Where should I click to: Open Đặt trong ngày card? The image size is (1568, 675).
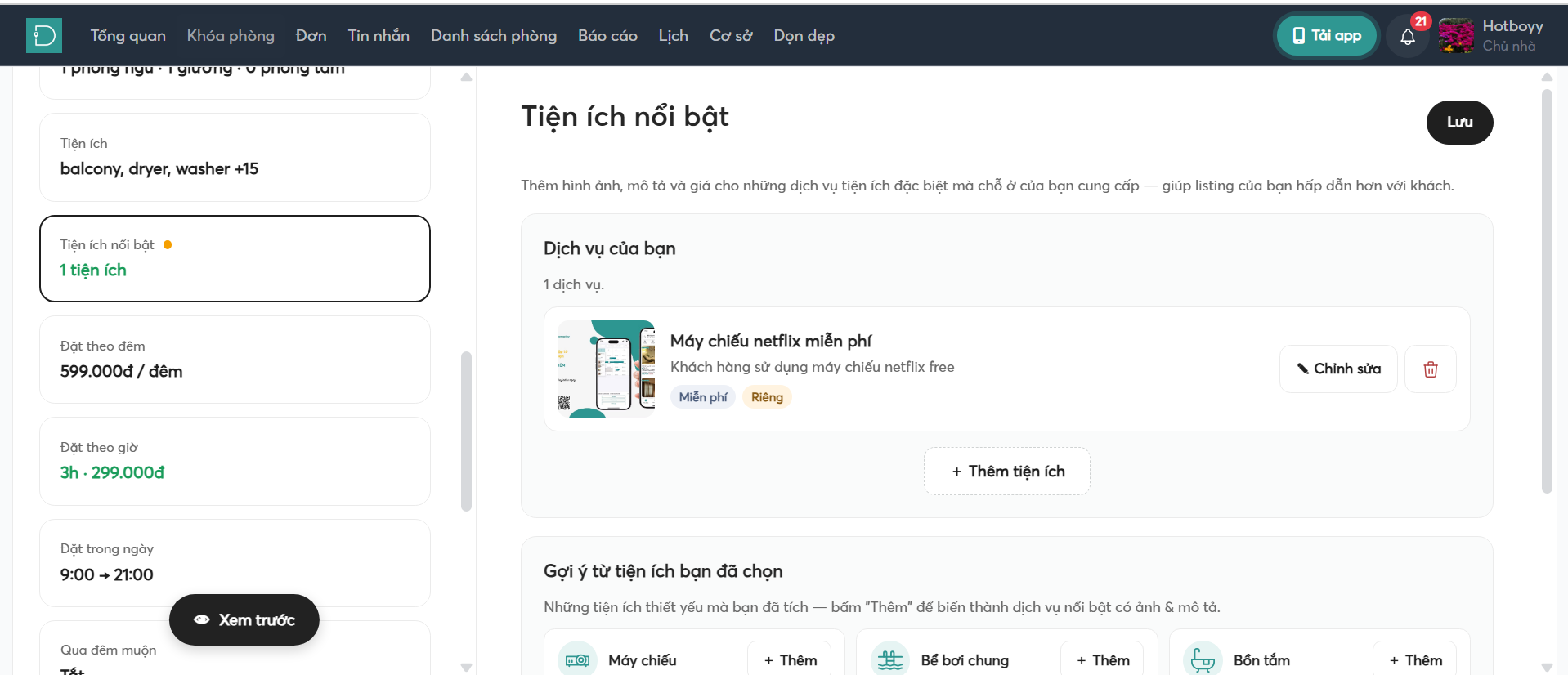235,563
